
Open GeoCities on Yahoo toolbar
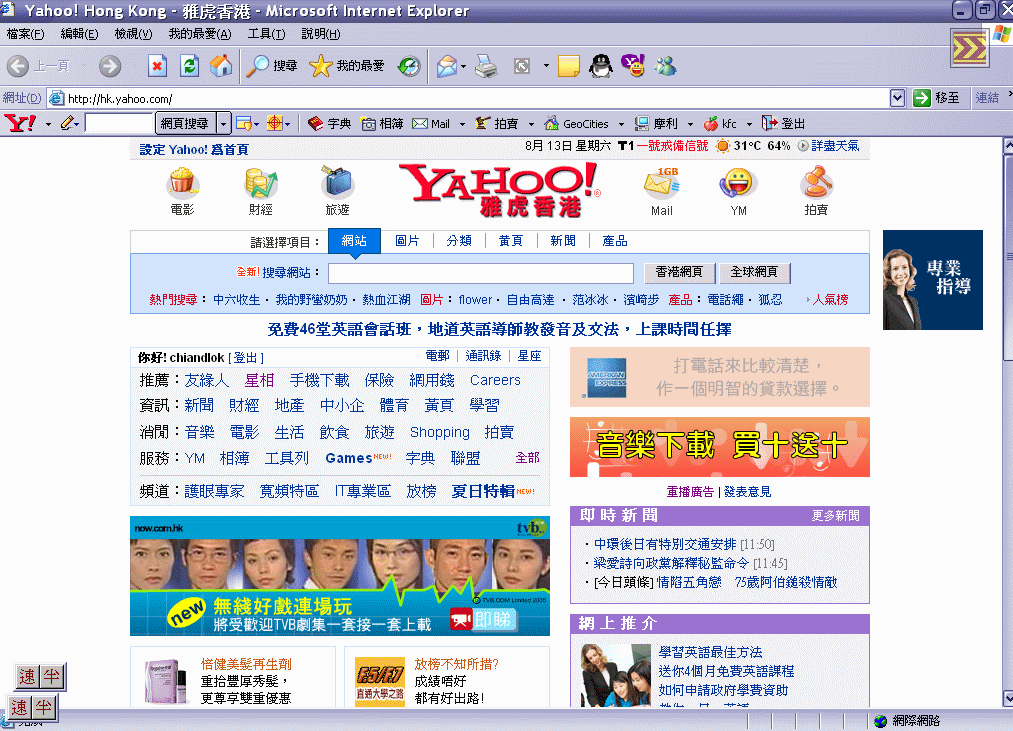(x=576, y=123)
